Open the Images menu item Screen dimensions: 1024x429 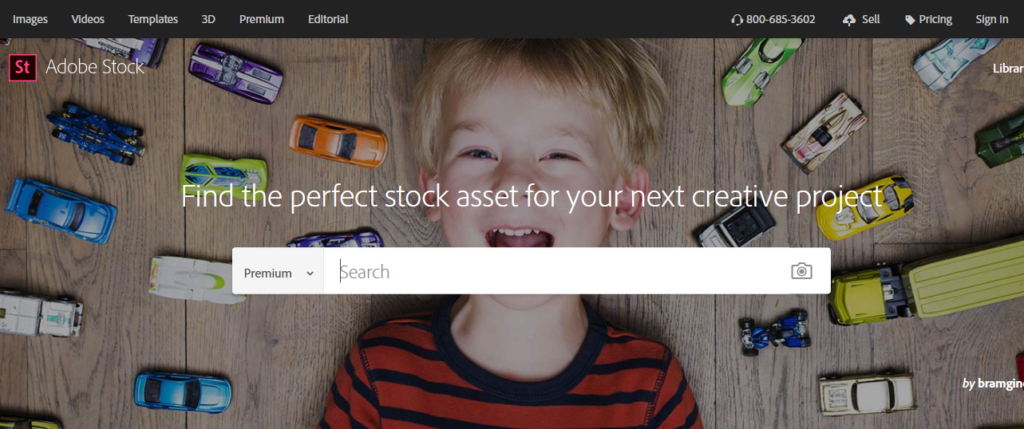tap(30, 19)
